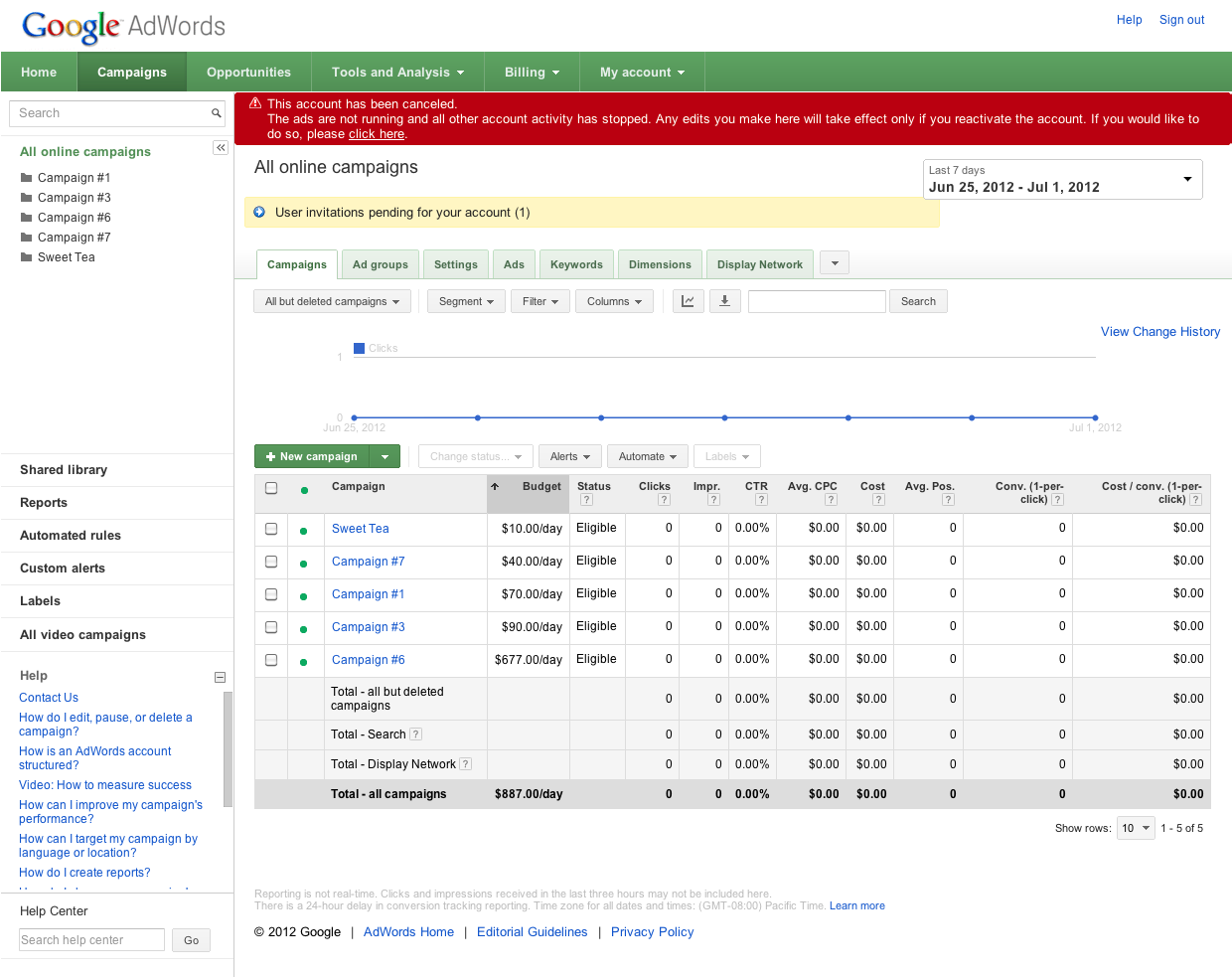The image size is (1232, 977).
Task: Switch to Ad groups tab
Action: coord(381,264)
